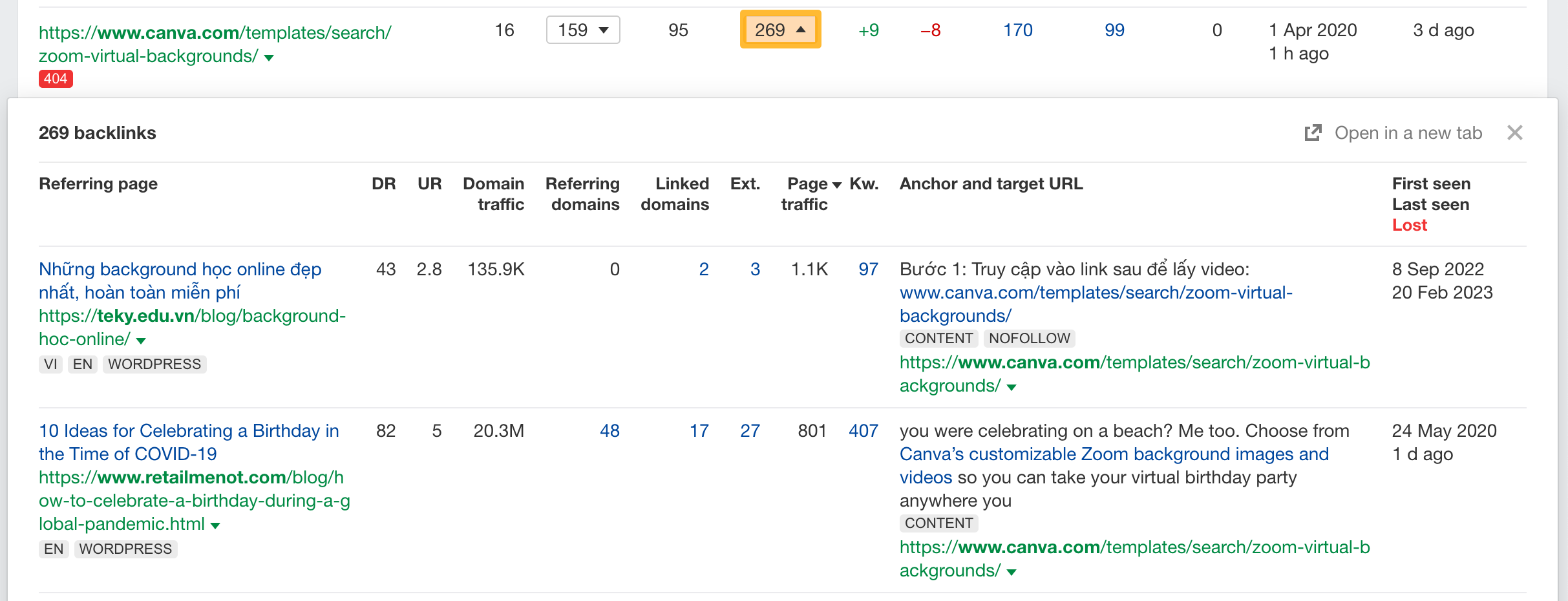
Task: Collapse the highlighted 269 backlinks dropdown
Action: [x=780, y=30]
